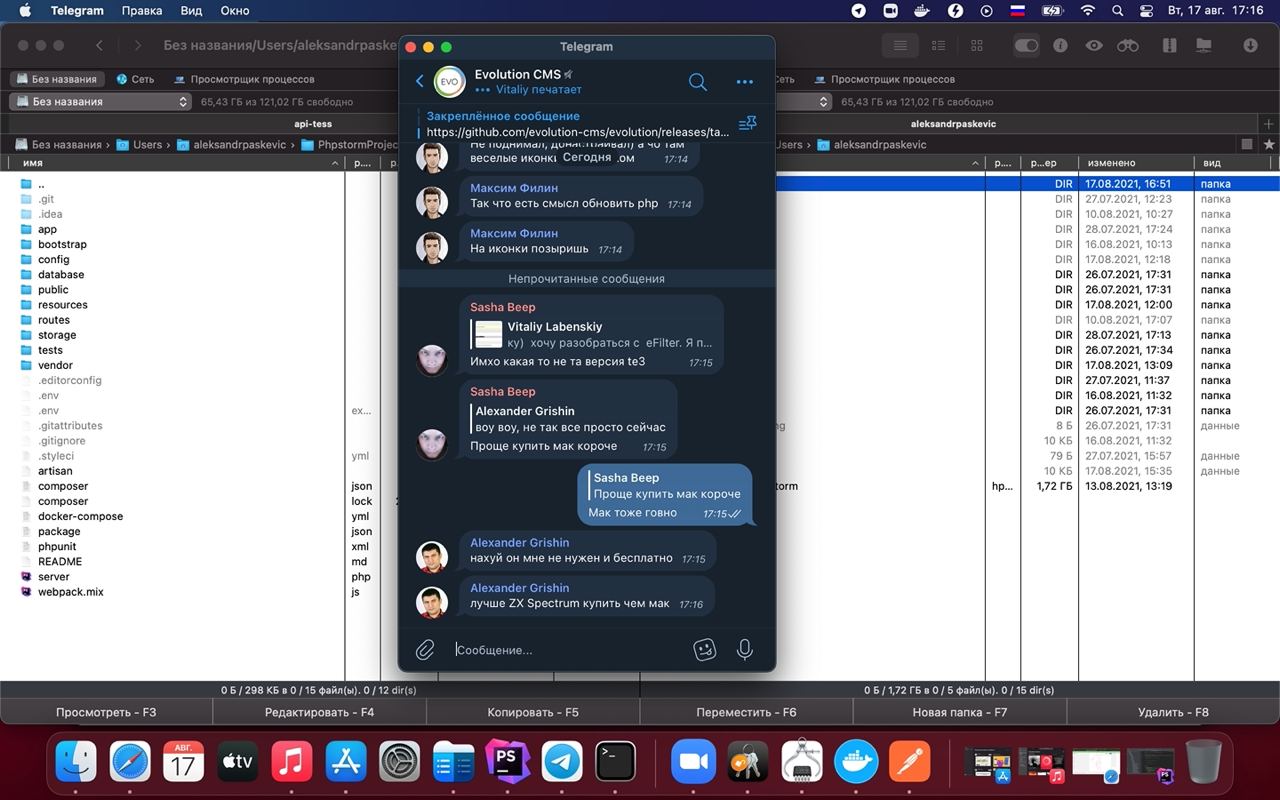Open Telegram app menu in menu bar
This screenshot has height=800, width=1280.
(x=77, y=11)
